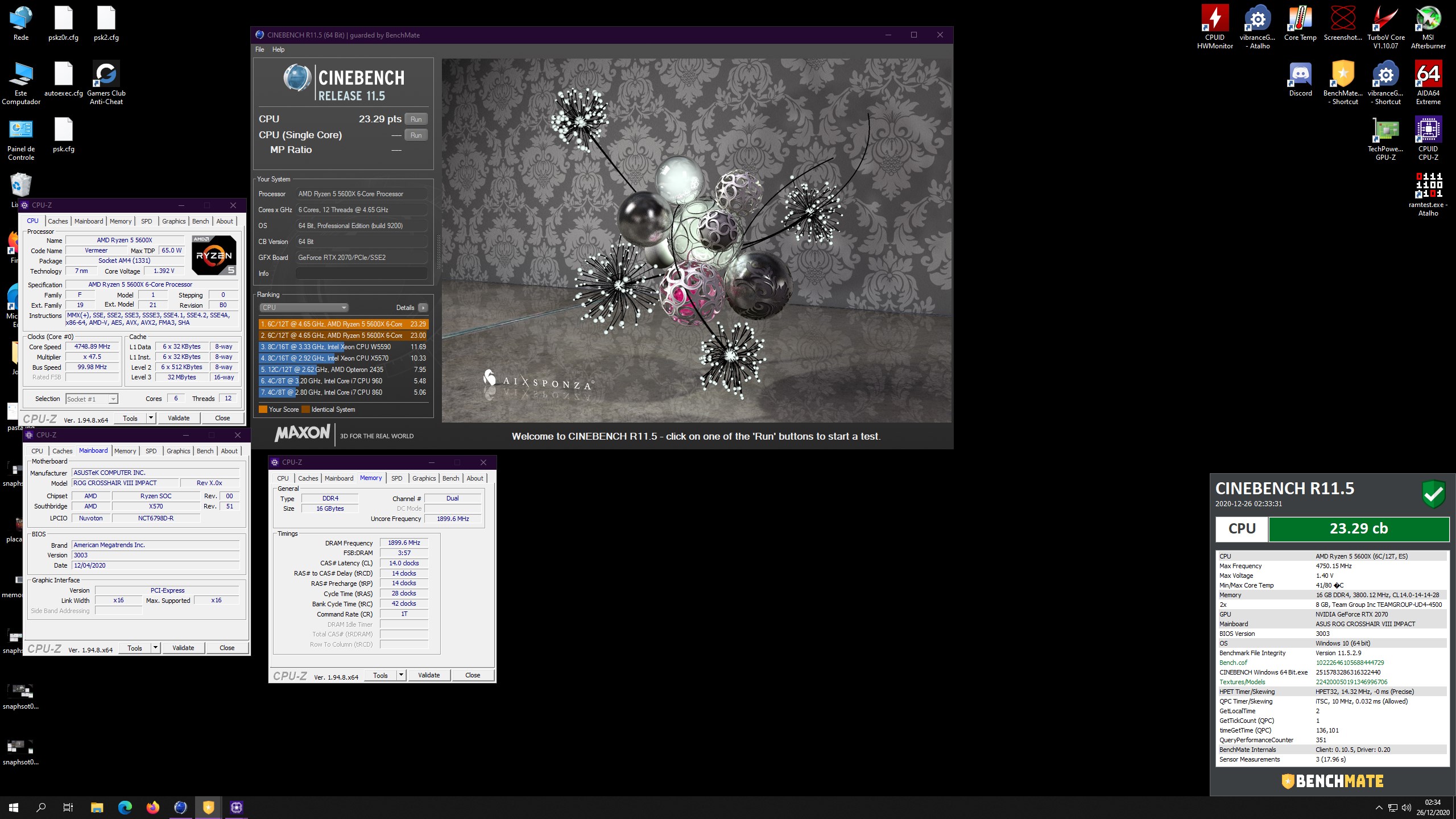Viewport: 1456px width, 819px height.
Task: Click Identical System brown legend swatch
Action: point(305,409)
